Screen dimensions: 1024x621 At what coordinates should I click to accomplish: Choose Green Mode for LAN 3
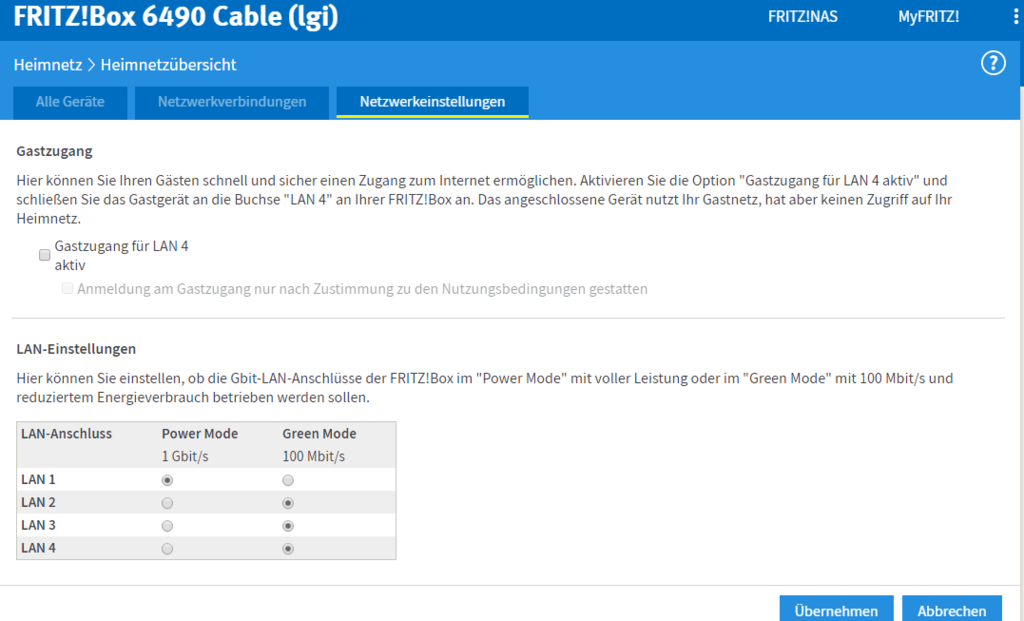[x=288, y=526]
